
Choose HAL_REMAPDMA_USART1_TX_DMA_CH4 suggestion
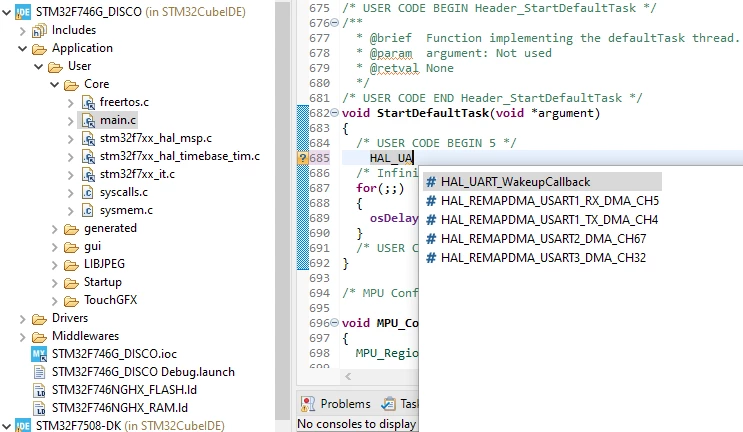[542, 220]
